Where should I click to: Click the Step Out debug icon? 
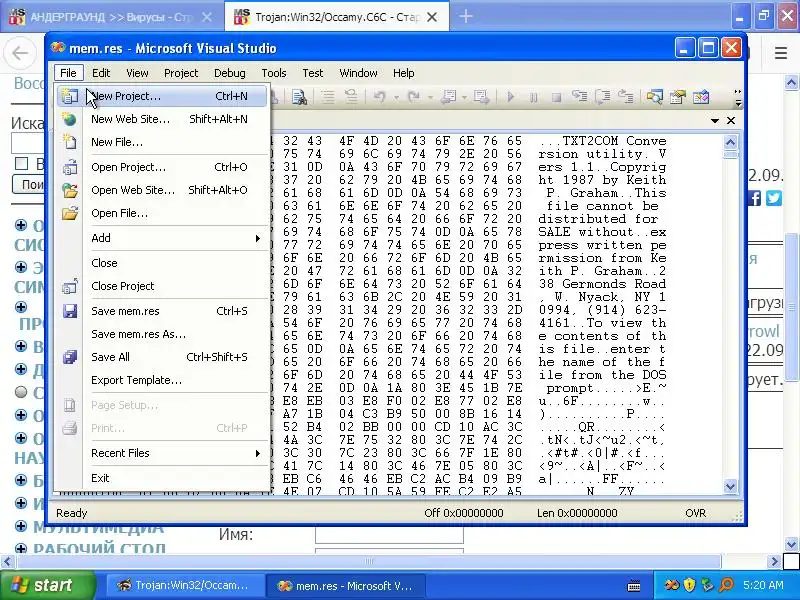[x=626, y=97]
